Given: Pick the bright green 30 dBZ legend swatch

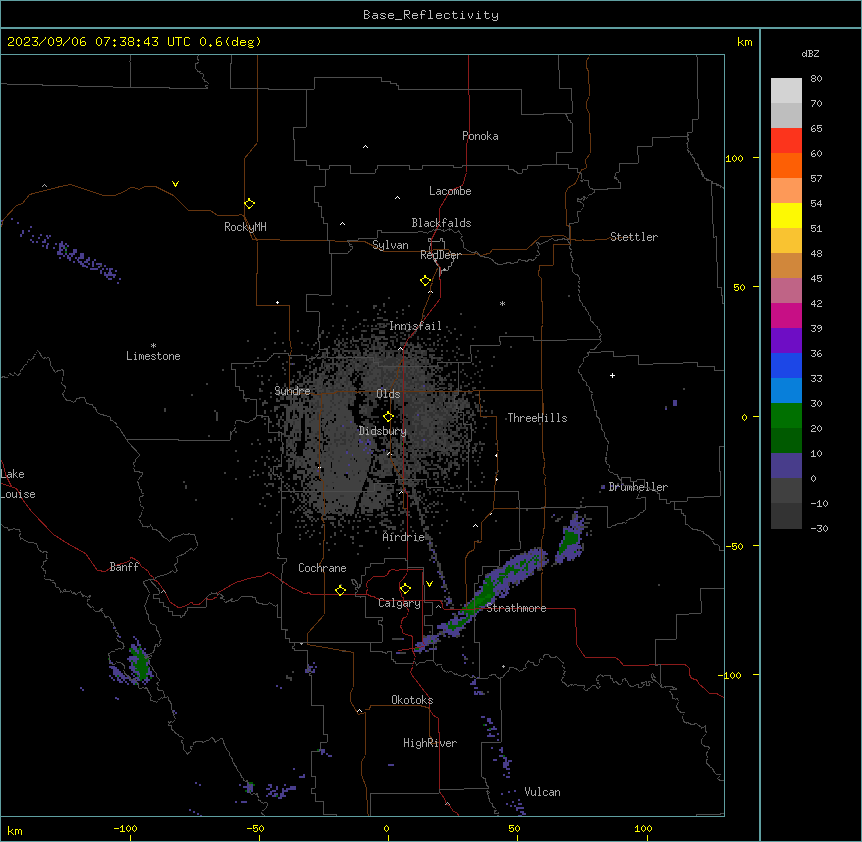Looking at the screenshot, I should (x=786, y=416).
